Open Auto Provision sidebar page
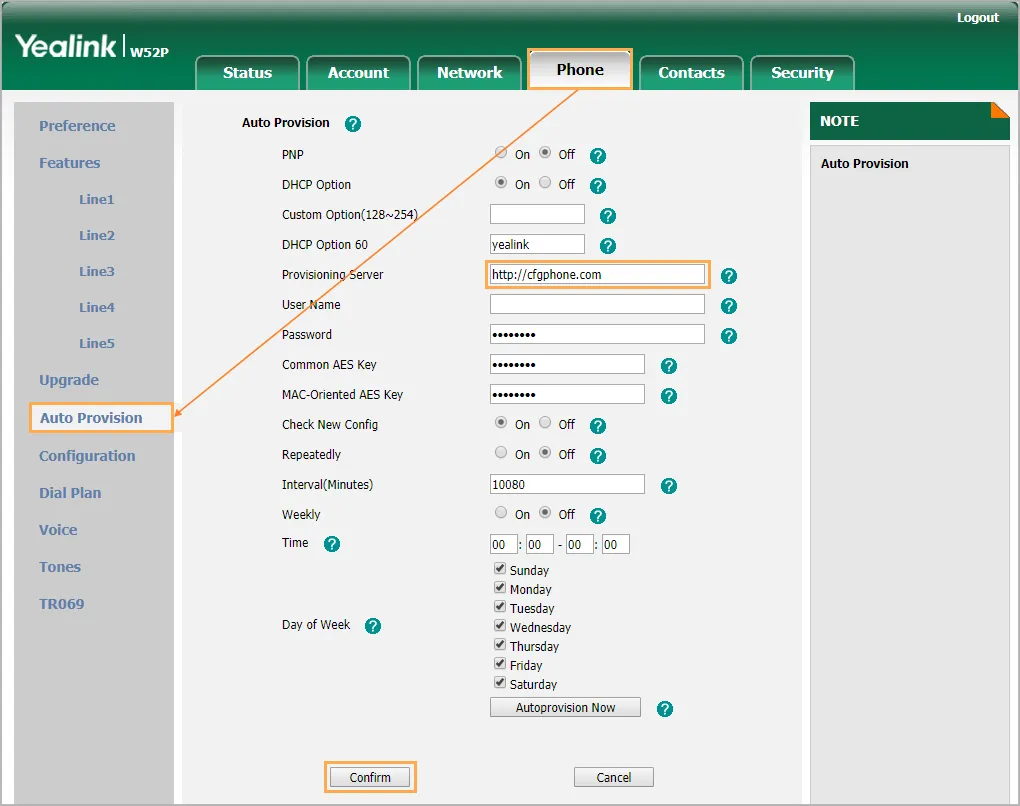 (x=91, y=418)
